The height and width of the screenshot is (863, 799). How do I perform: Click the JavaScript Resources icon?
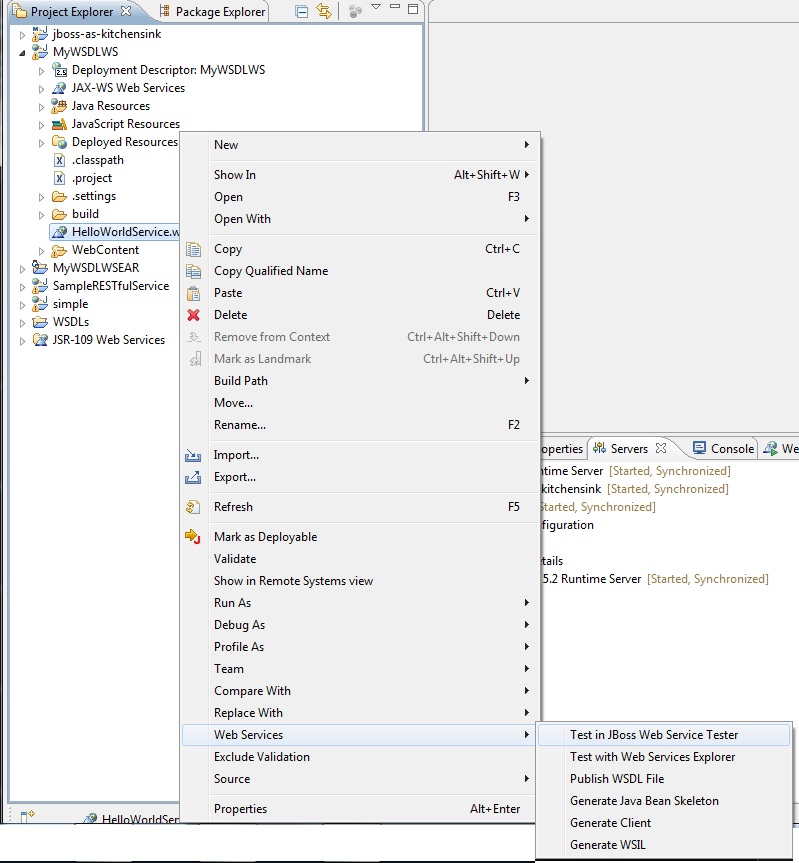(x=59, y=124)
